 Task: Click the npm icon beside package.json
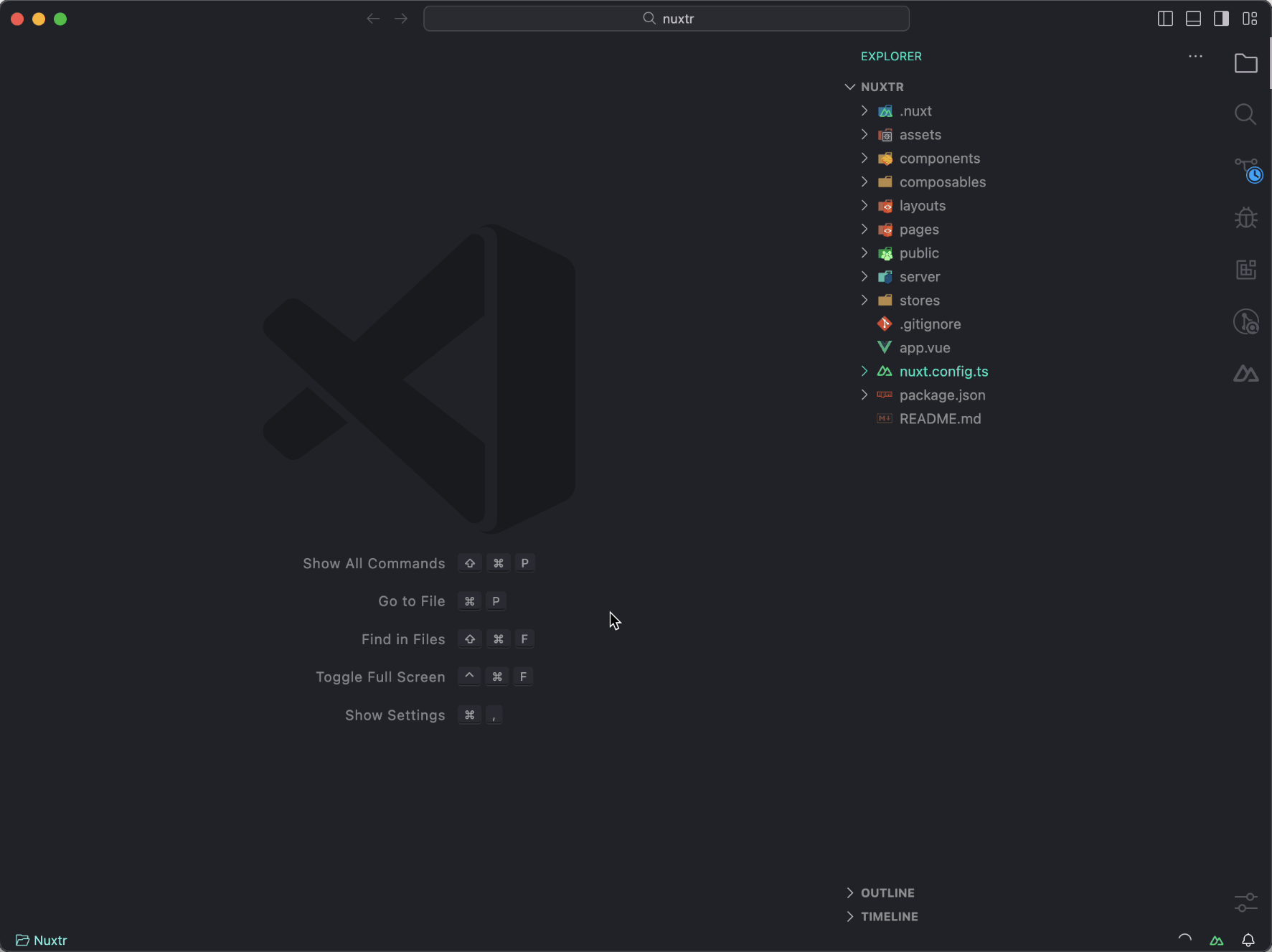885,395
